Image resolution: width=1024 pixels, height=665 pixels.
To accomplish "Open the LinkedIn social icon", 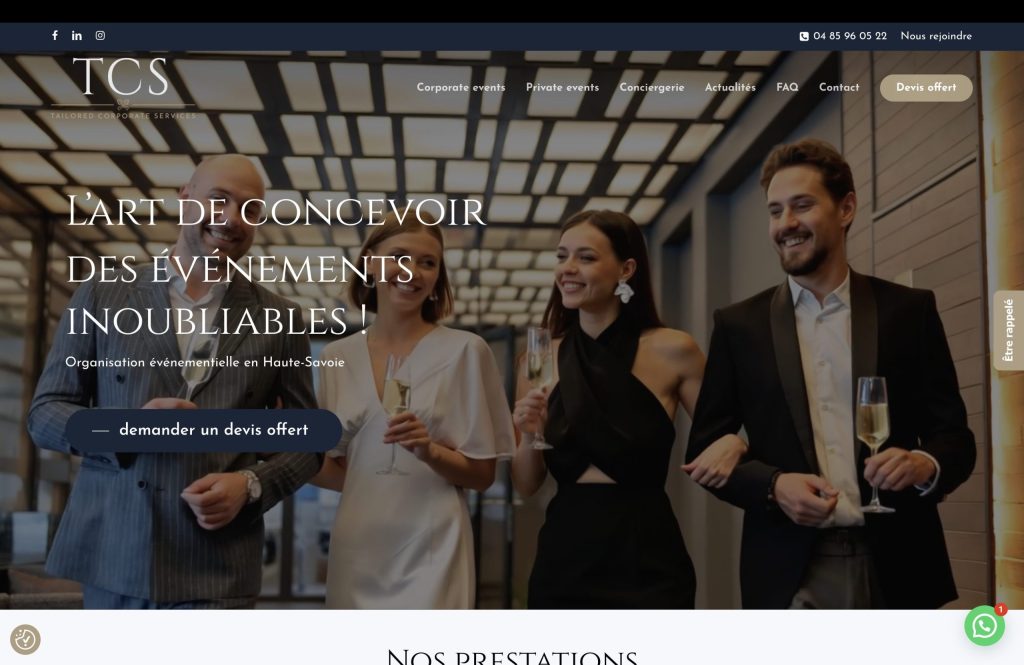I will click(x=77, y=35).
